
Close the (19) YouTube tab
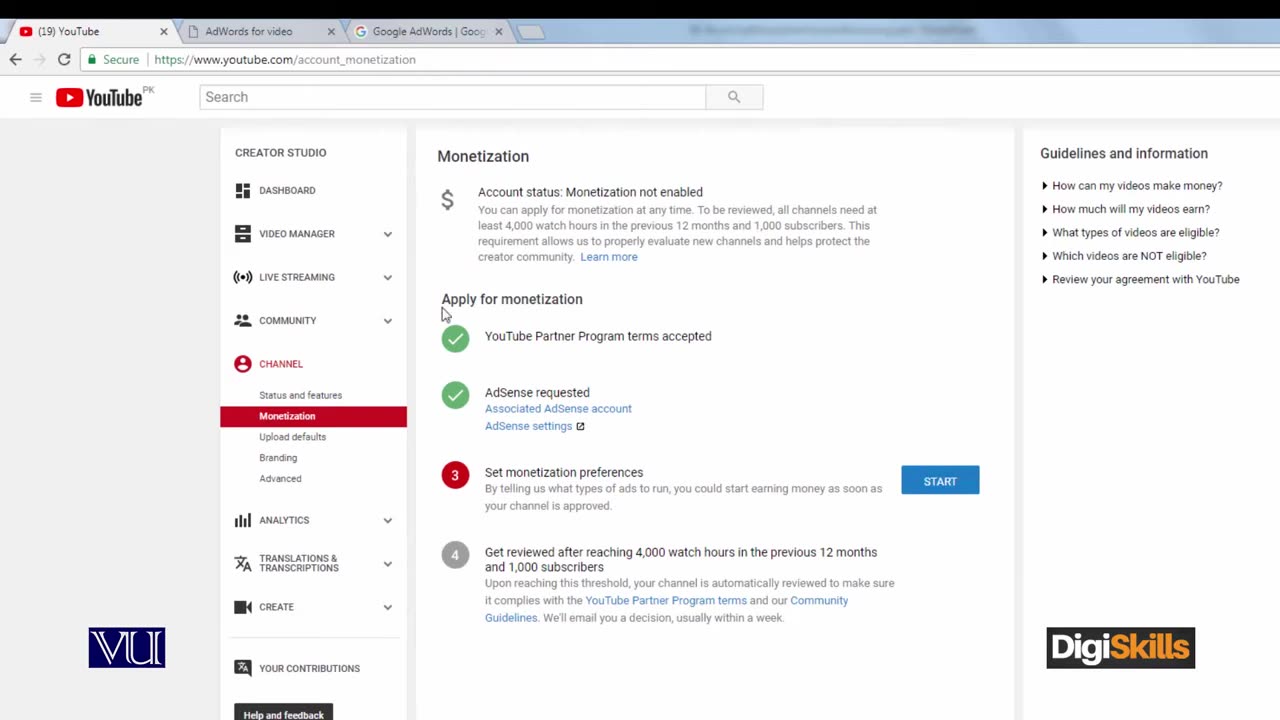click(164, 32)
